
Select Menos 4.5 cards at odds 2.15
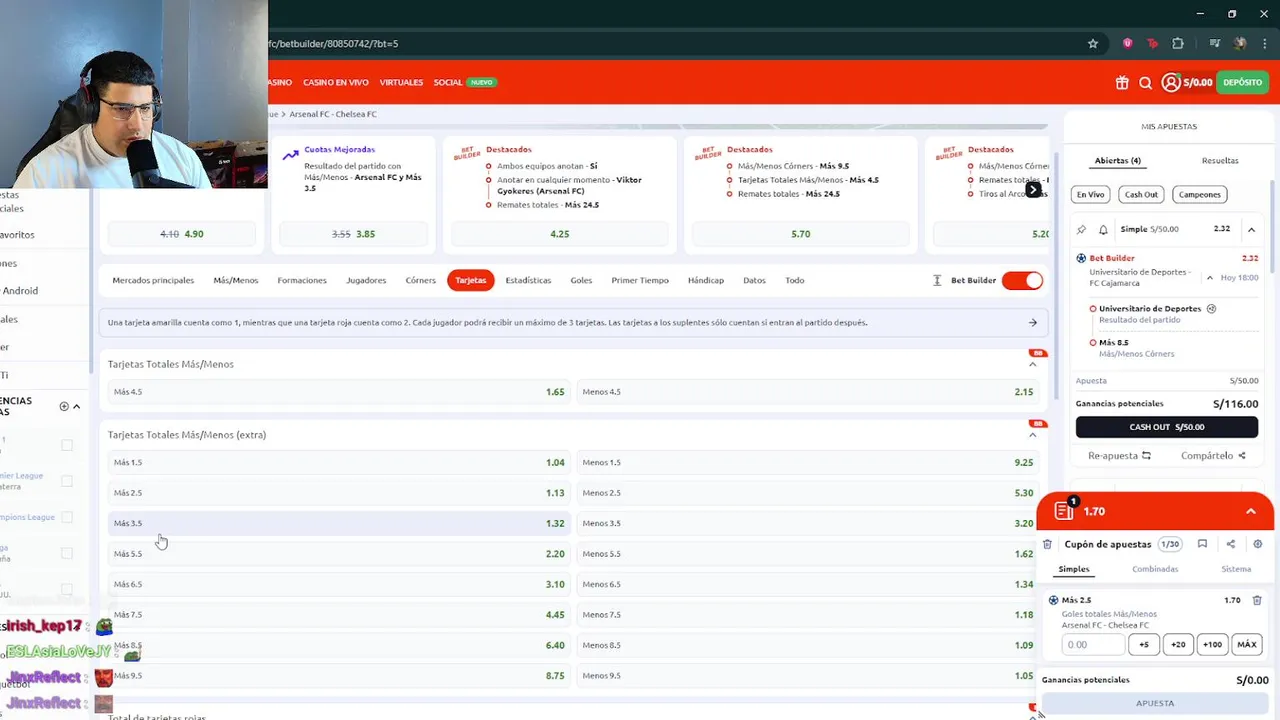[x=807, y=392]
